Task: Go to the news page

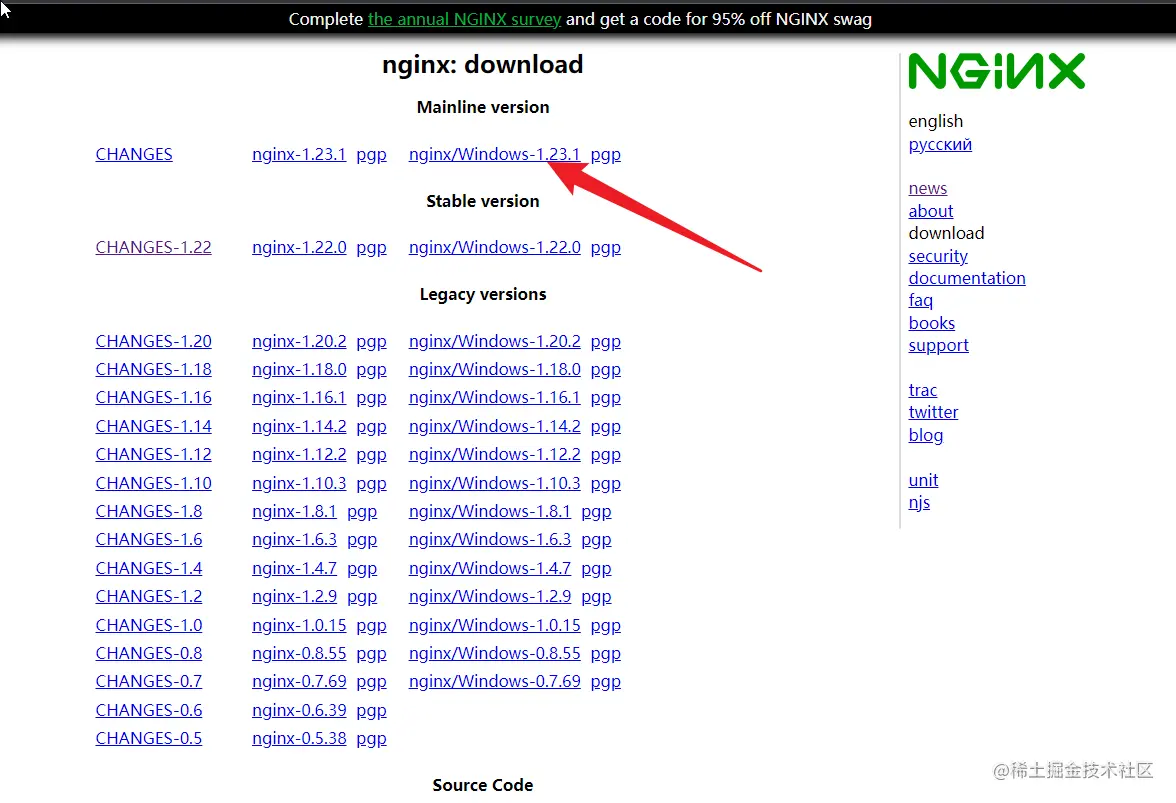Action: (x=928, y=188)
